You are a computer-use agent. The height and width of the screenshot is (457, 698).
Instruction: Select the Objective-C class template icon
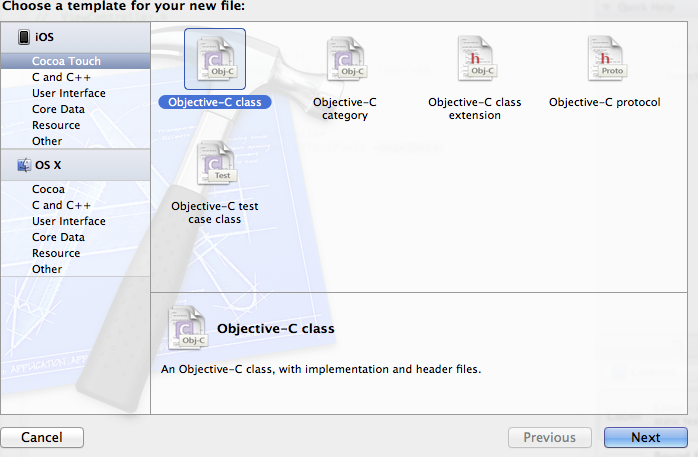tap(215, 59)
